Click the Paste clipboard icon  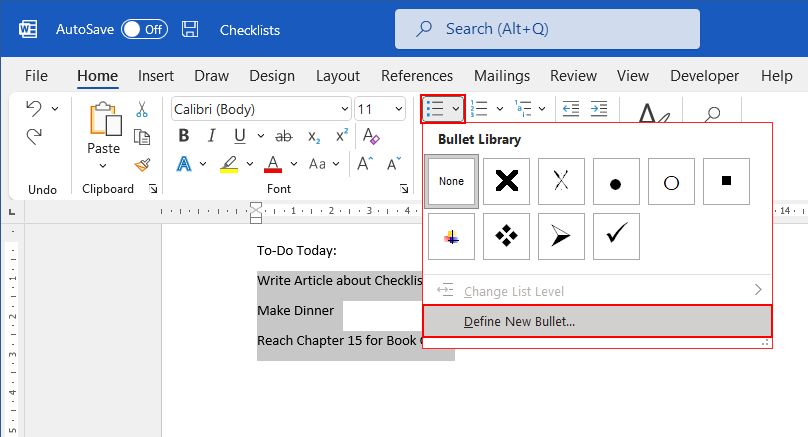105,119
